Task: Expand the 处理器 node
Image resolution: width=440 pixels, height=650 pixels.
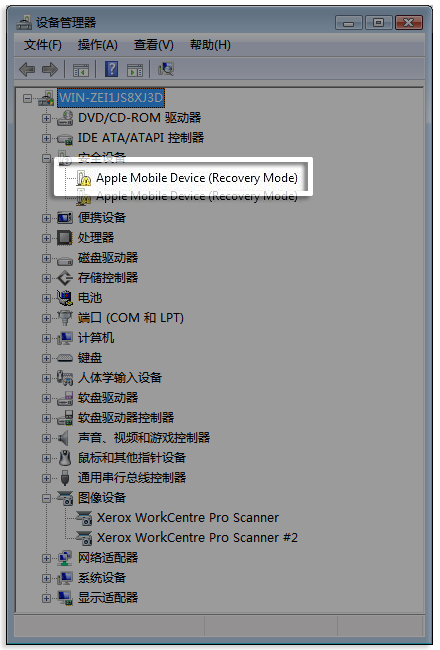Action: tap(46, 238)
